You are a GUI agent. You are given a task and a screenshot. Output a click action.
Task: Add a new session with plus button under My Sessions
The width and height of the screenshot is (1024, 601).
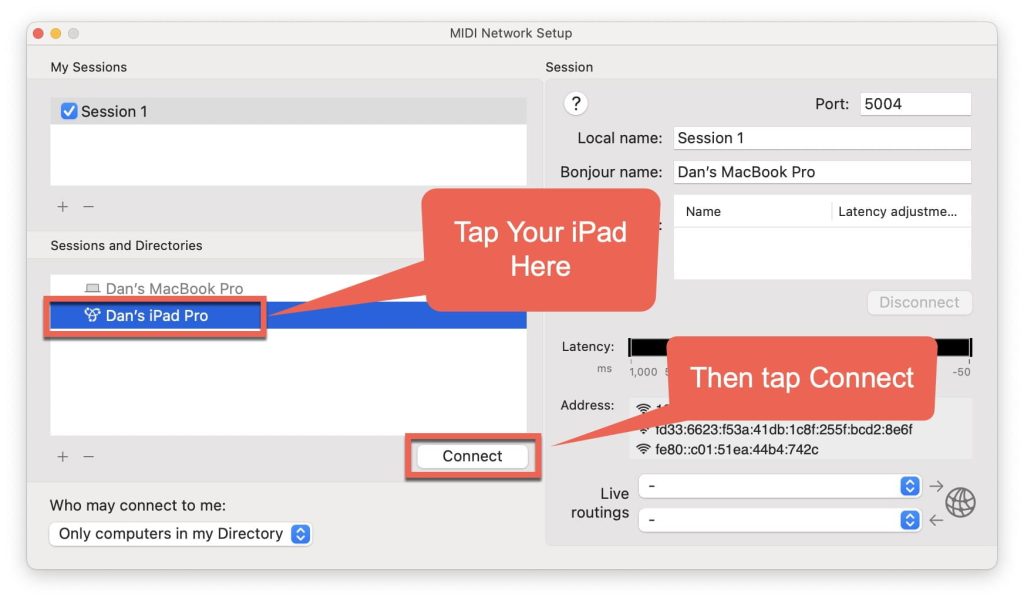pos(62,207)
